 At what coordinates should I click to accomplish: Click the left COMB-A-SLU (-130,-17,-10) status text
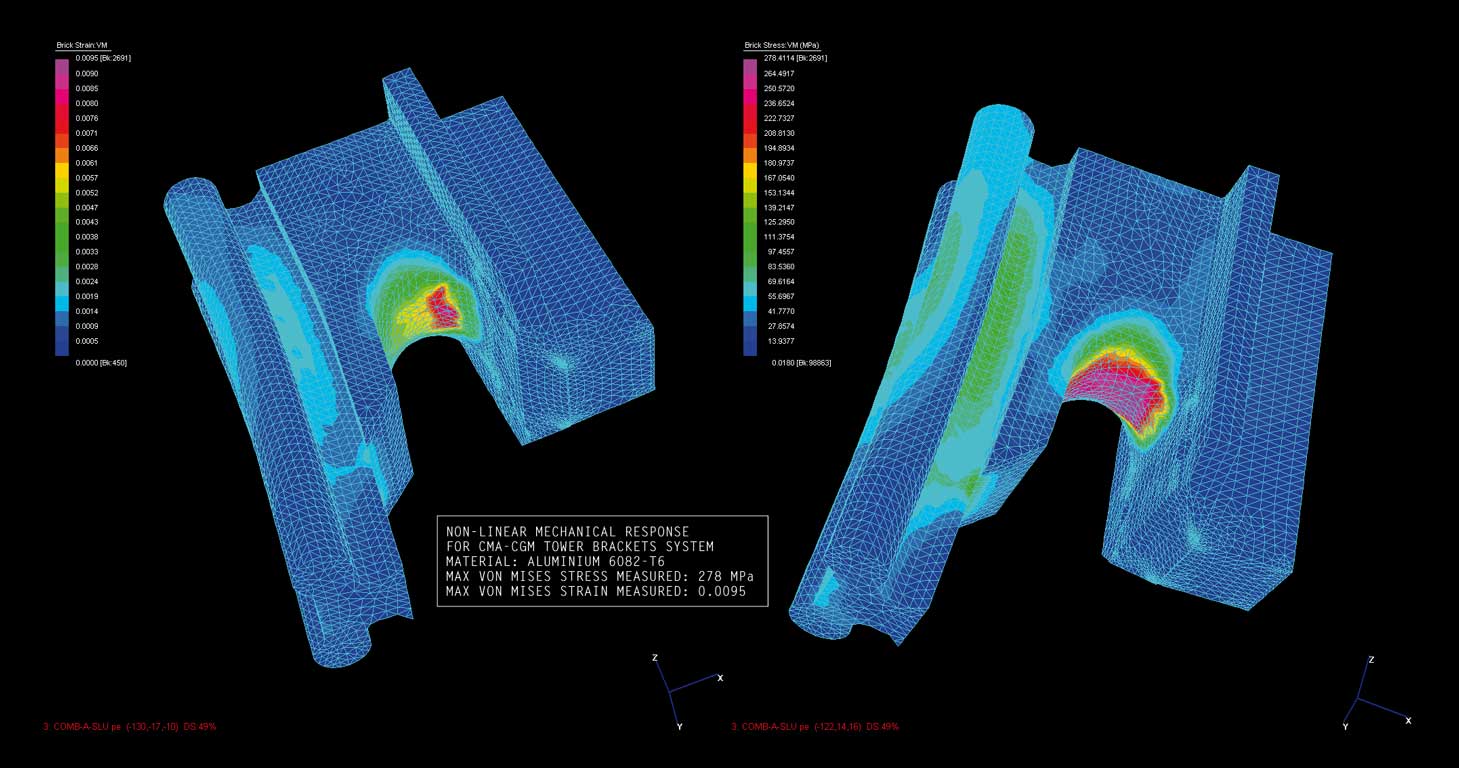coord(130,727)
